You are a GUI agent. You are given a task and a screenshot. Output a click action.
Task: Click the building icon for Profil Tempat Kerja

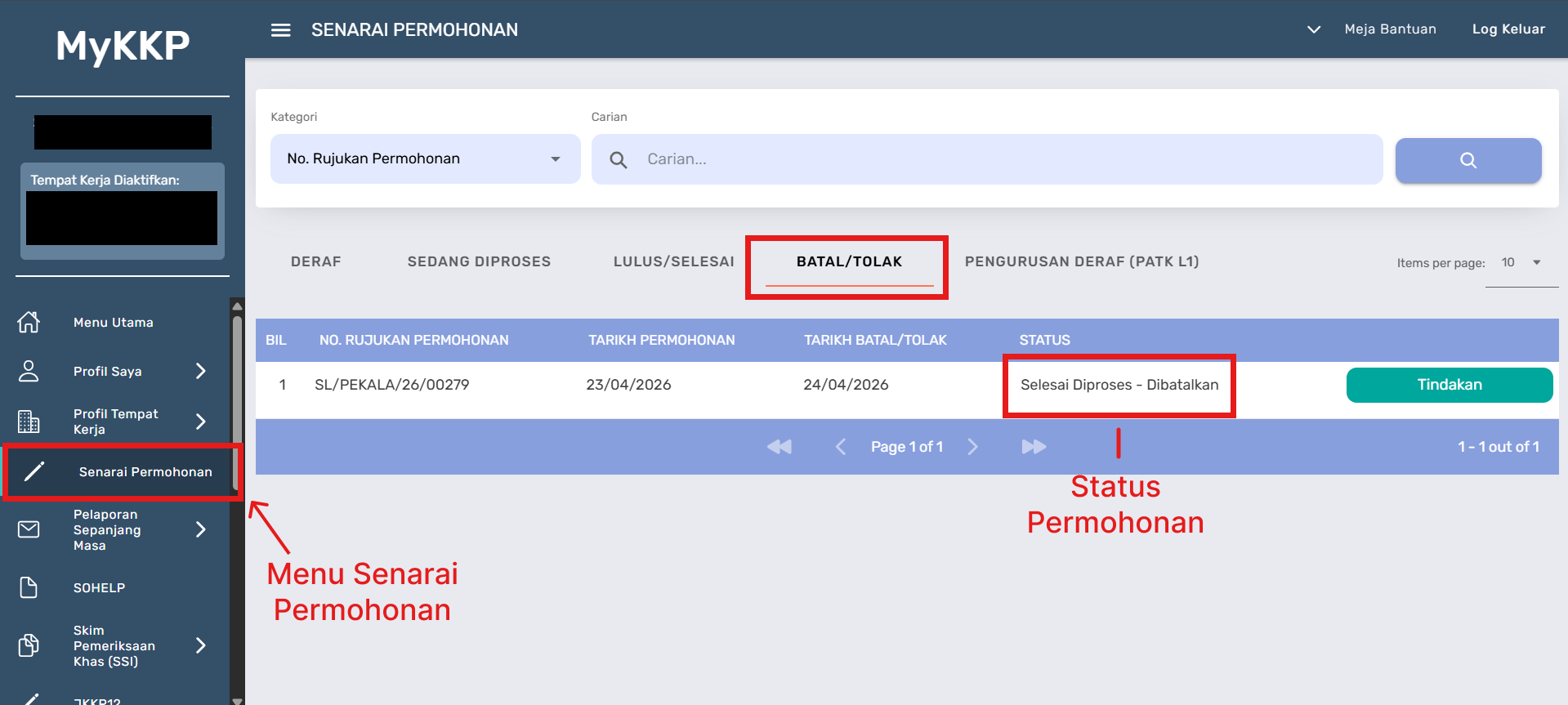(x=29, y=422)
